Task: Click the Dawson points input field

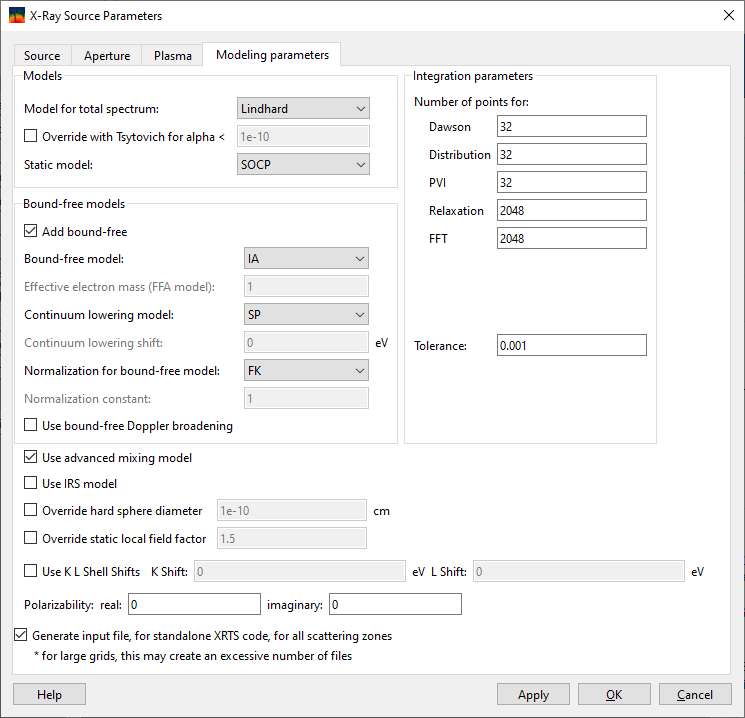Action: pyautogui.click(x=571, y=127)
